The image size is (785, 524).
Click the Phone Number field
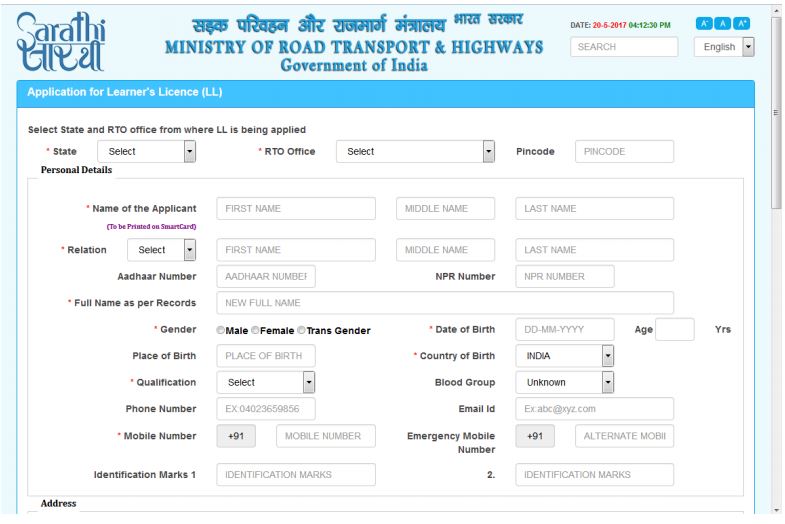point(266,409)
